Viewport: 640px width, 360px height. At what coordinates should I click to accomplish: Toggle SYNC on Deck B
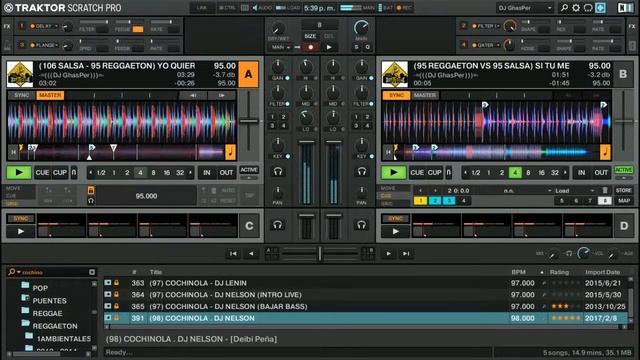396,95
